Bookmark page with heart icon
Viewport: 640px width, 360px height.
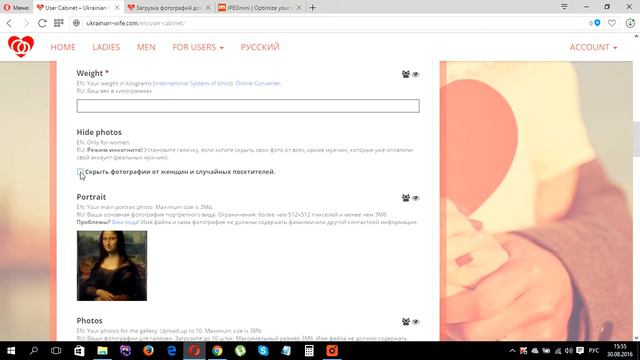pos(612,23)
